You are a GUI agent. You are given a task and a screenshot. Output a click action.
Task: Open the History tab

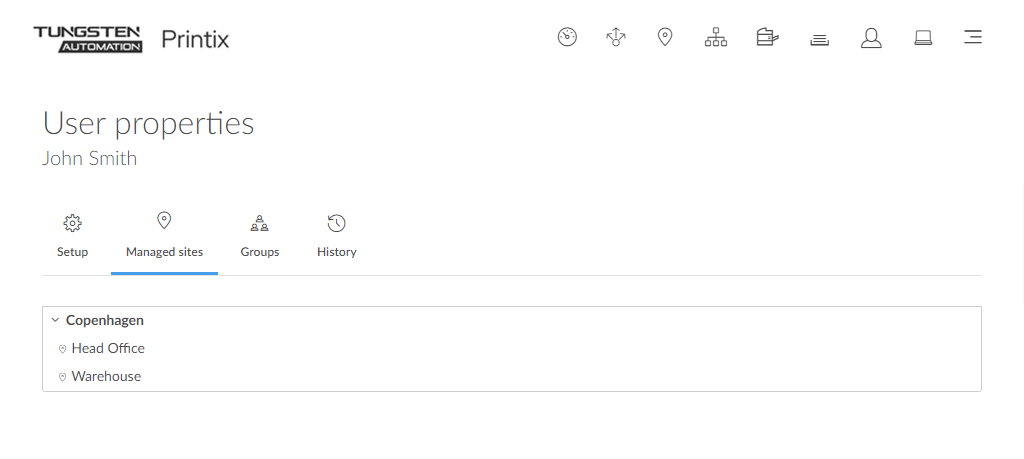[337, 237]
